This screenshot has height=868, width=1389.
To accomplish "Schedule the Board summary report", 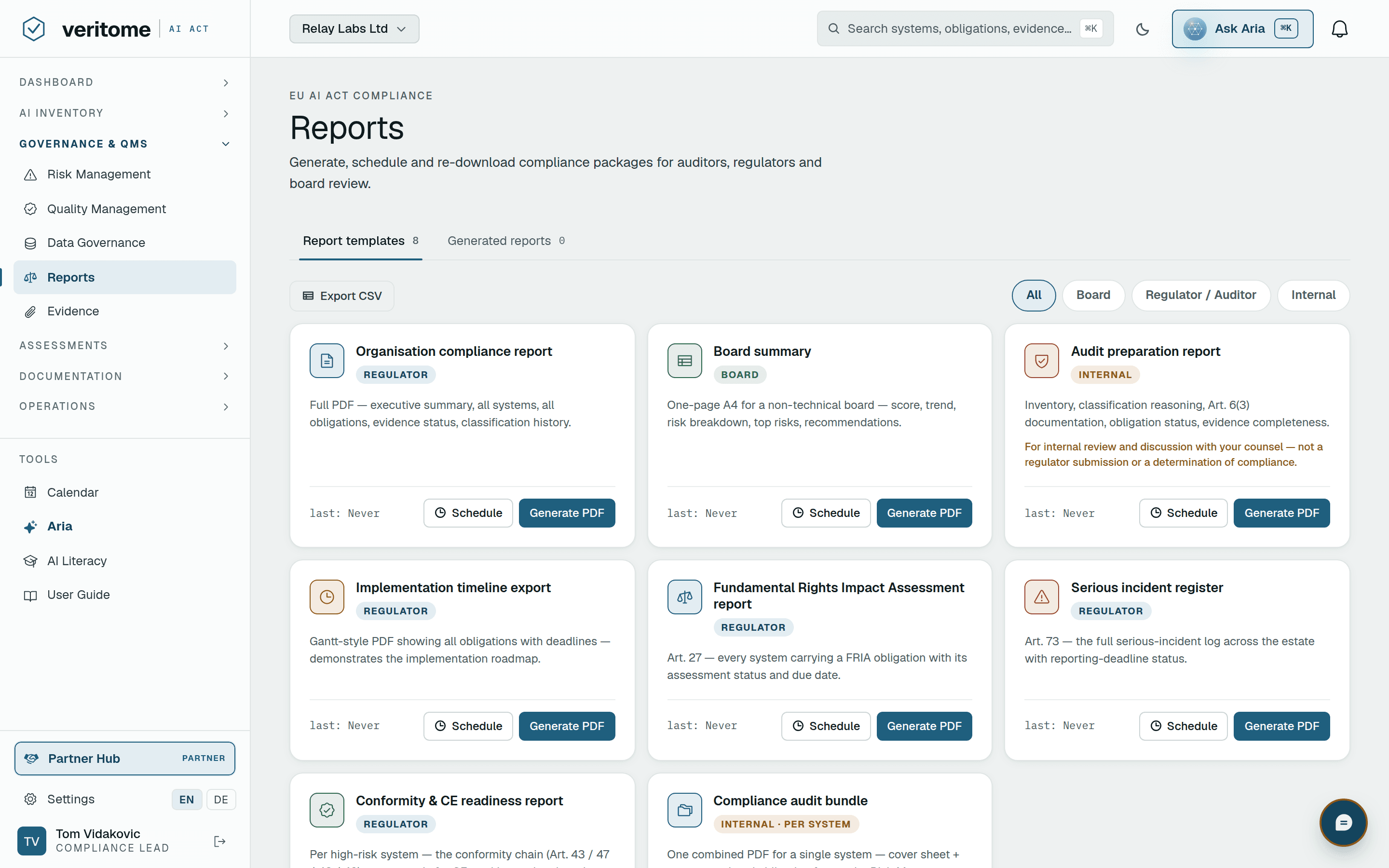I will click(x=825, y=513).
